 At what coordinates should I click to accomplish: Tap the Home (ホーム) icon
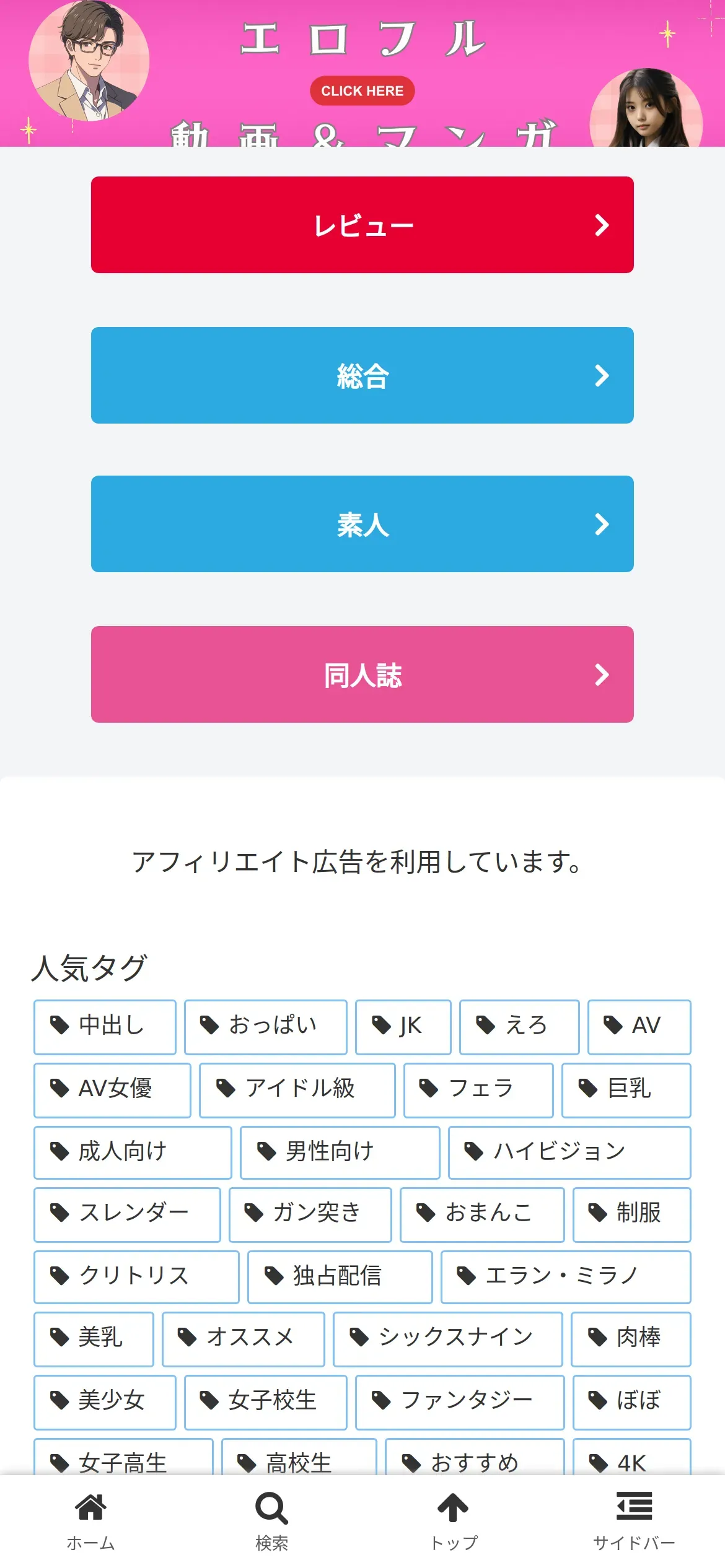(90, 1508)
